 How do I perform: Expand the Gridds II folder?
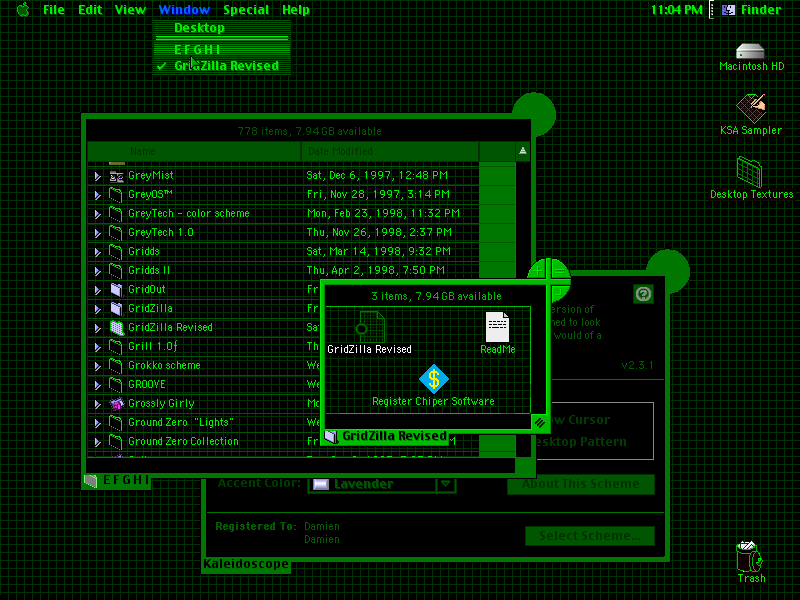click(97, 271)
